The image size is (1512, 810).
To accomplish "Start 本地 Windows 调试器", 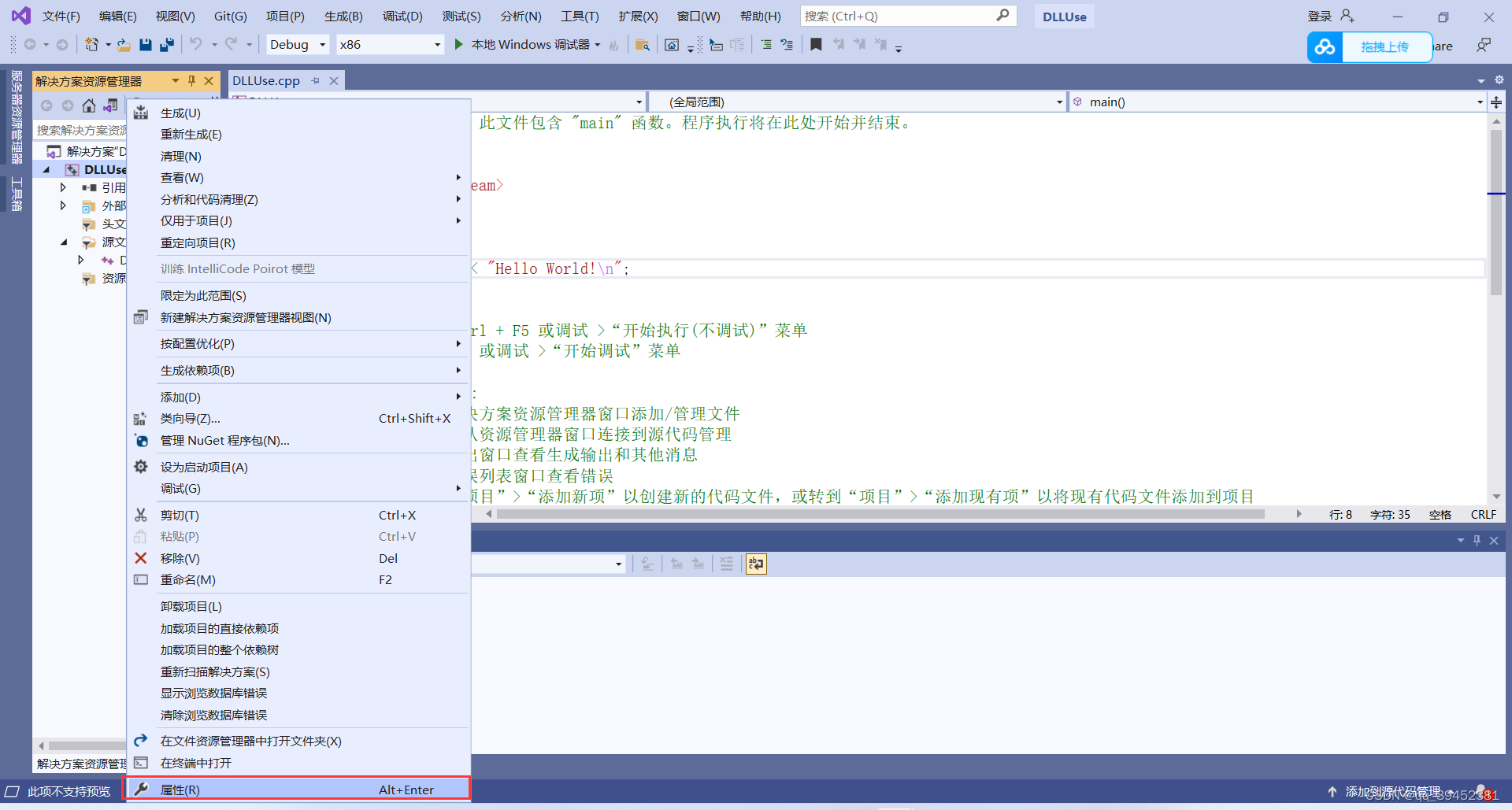I will point(527,45).
